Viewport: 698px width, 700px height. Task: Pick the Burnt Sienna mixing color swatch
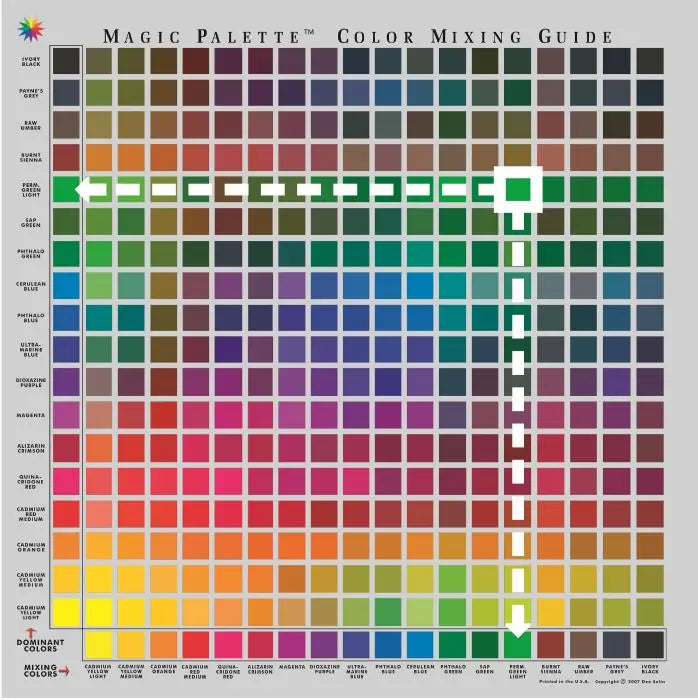pyautogui.click(x=551, y=645)
